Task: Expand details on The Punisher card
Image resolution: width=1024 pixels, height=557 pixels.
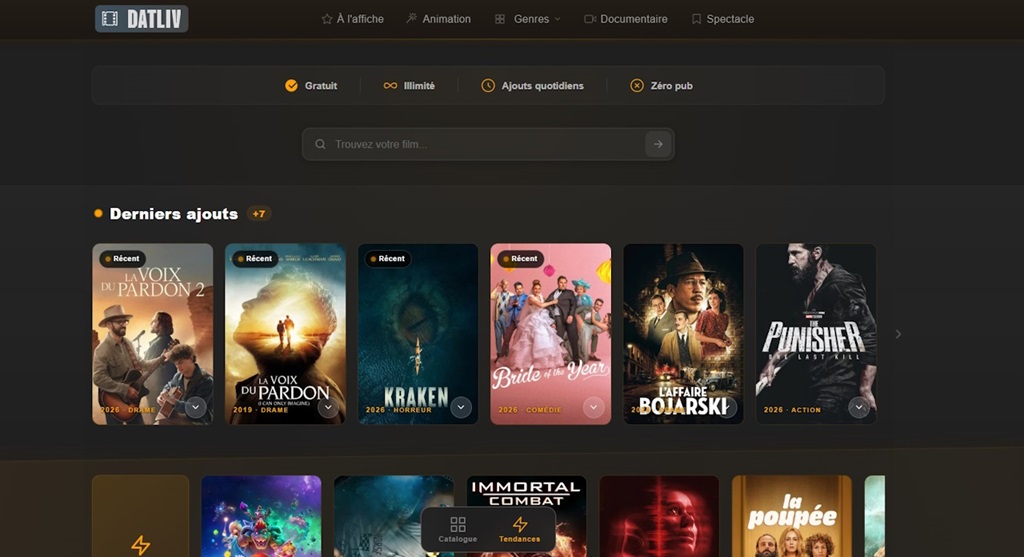Action: (x=859, y=407)
